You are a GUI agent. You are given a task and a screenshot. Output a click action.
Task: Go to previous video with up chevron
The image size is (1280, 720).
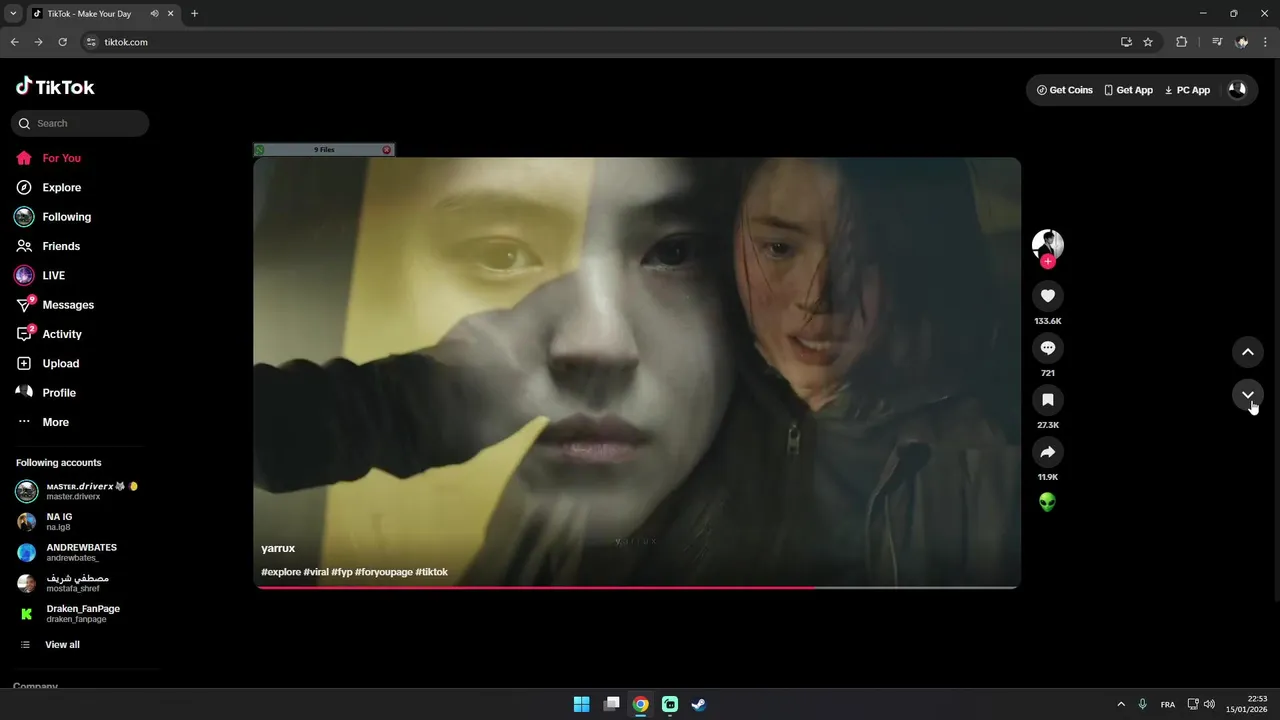(x=1247, y=352)
